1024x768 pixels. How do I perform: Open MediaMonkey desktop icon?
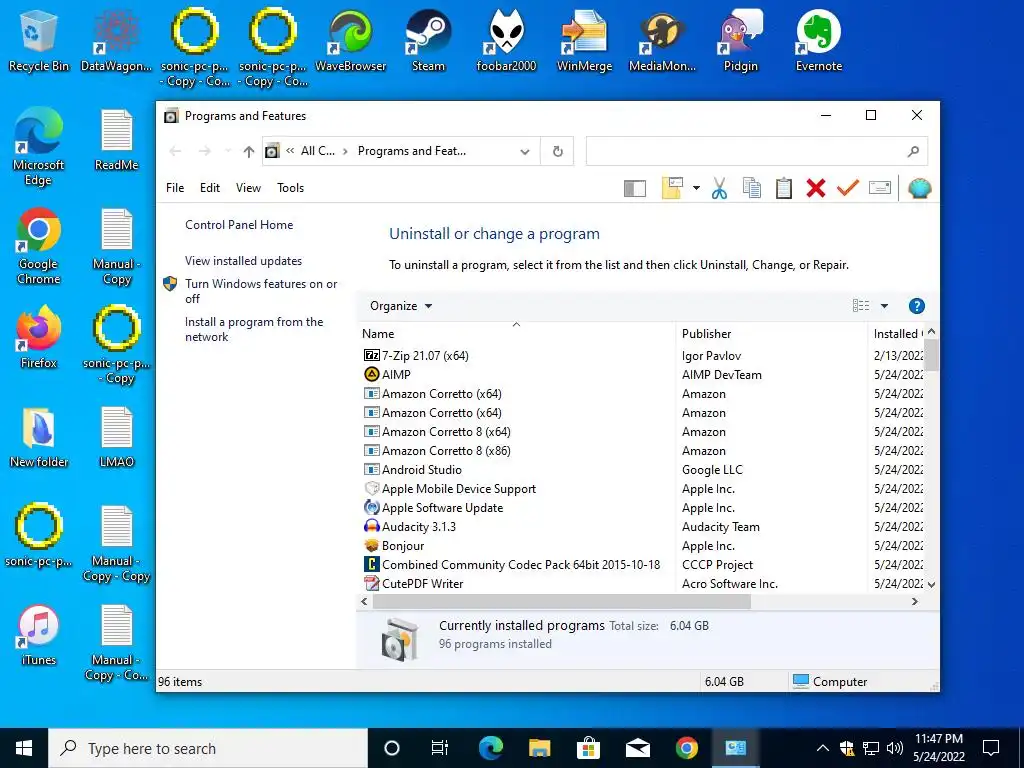662,40
